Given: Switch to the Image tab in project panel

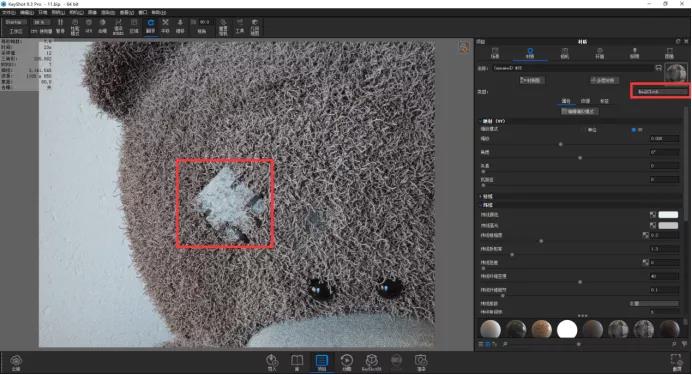Looking at the screenshot, I should (669, 53).
